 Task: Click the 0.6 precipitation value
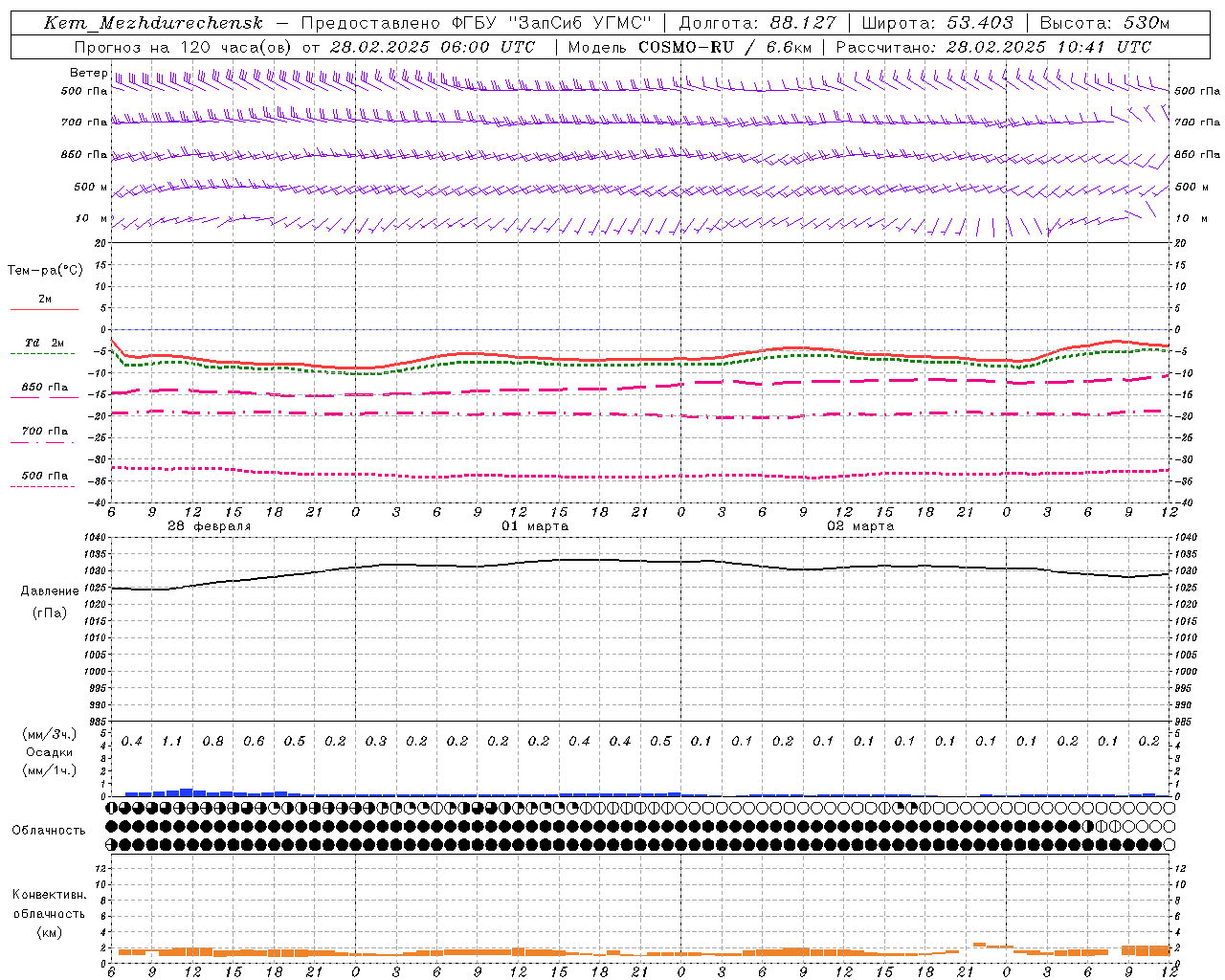pos(254,741)
